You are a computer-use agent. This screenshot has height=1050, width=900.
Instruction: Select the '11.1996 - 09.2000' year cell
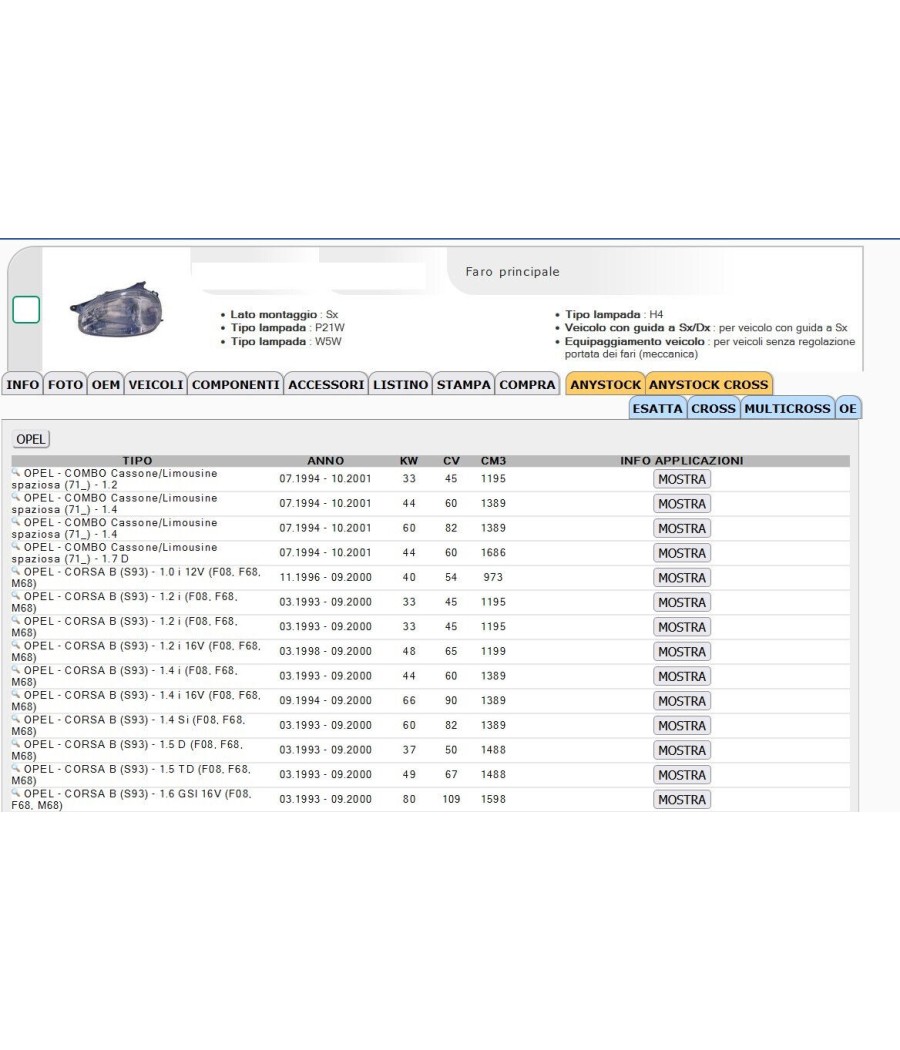pyautogui.click(x=325, y=577)
